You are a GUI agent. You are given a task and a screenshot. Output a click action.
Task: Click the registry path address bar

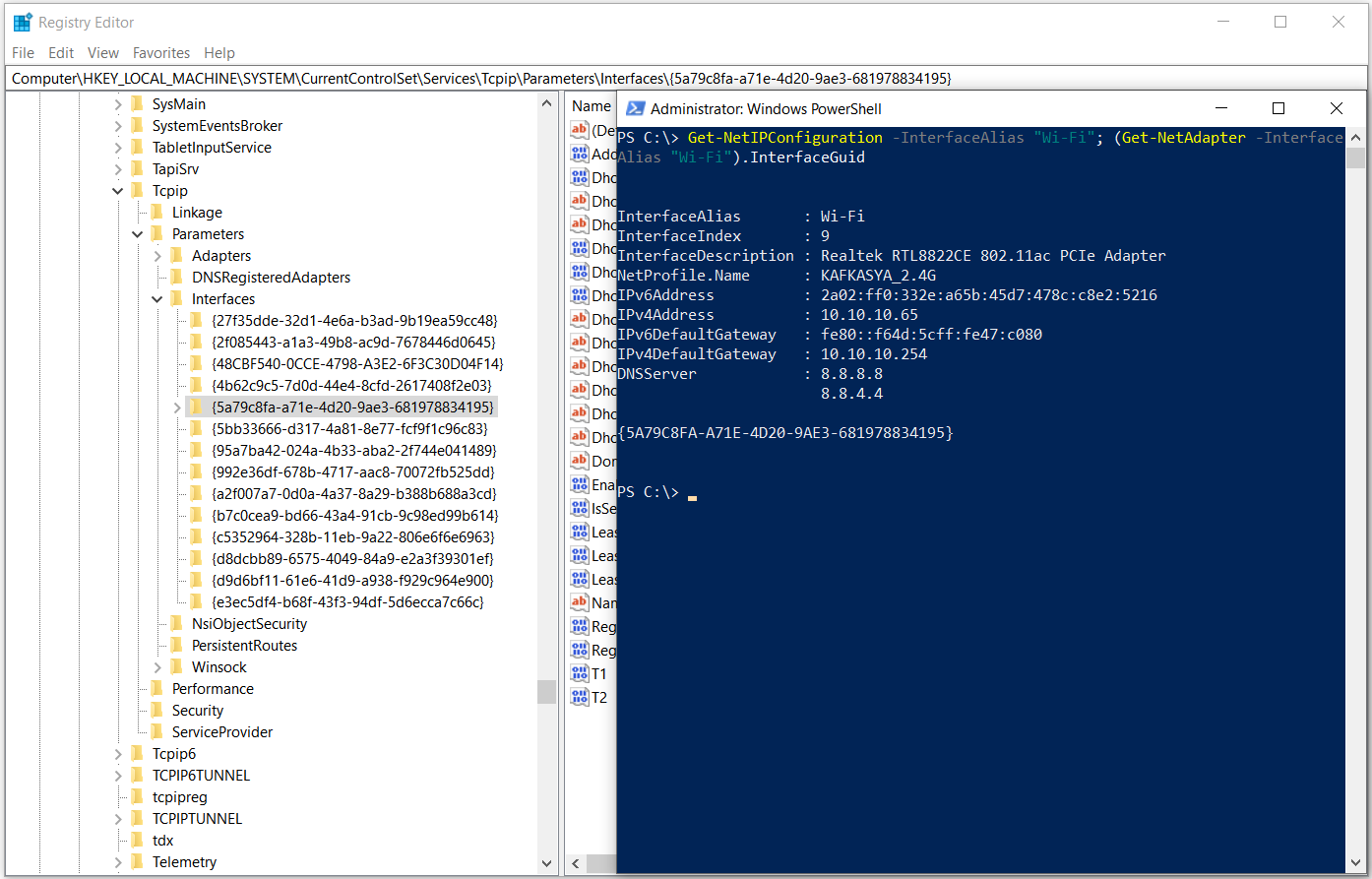click(x=685, y=79)
